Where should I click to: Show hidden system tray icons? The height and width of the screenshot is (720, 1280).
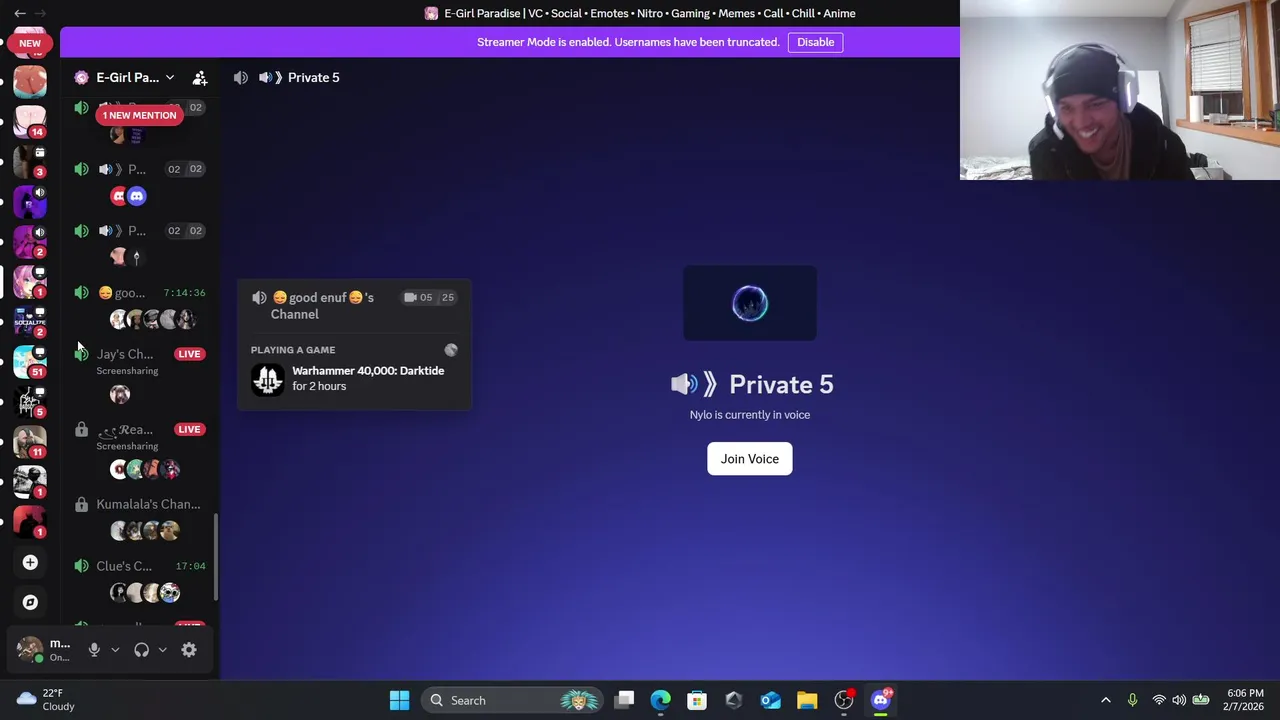click(1106, 700)
